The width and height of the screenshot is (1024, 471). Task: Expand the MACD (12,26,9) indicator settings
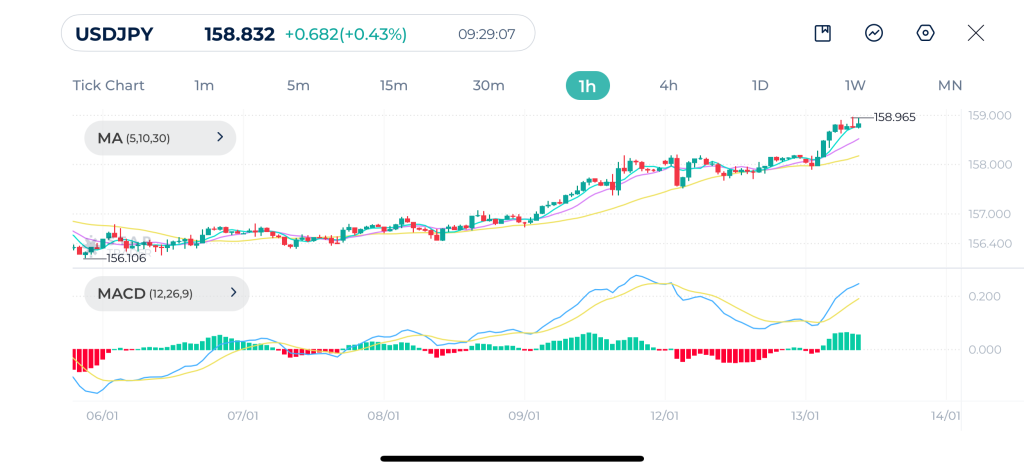[x=167, y=293]
